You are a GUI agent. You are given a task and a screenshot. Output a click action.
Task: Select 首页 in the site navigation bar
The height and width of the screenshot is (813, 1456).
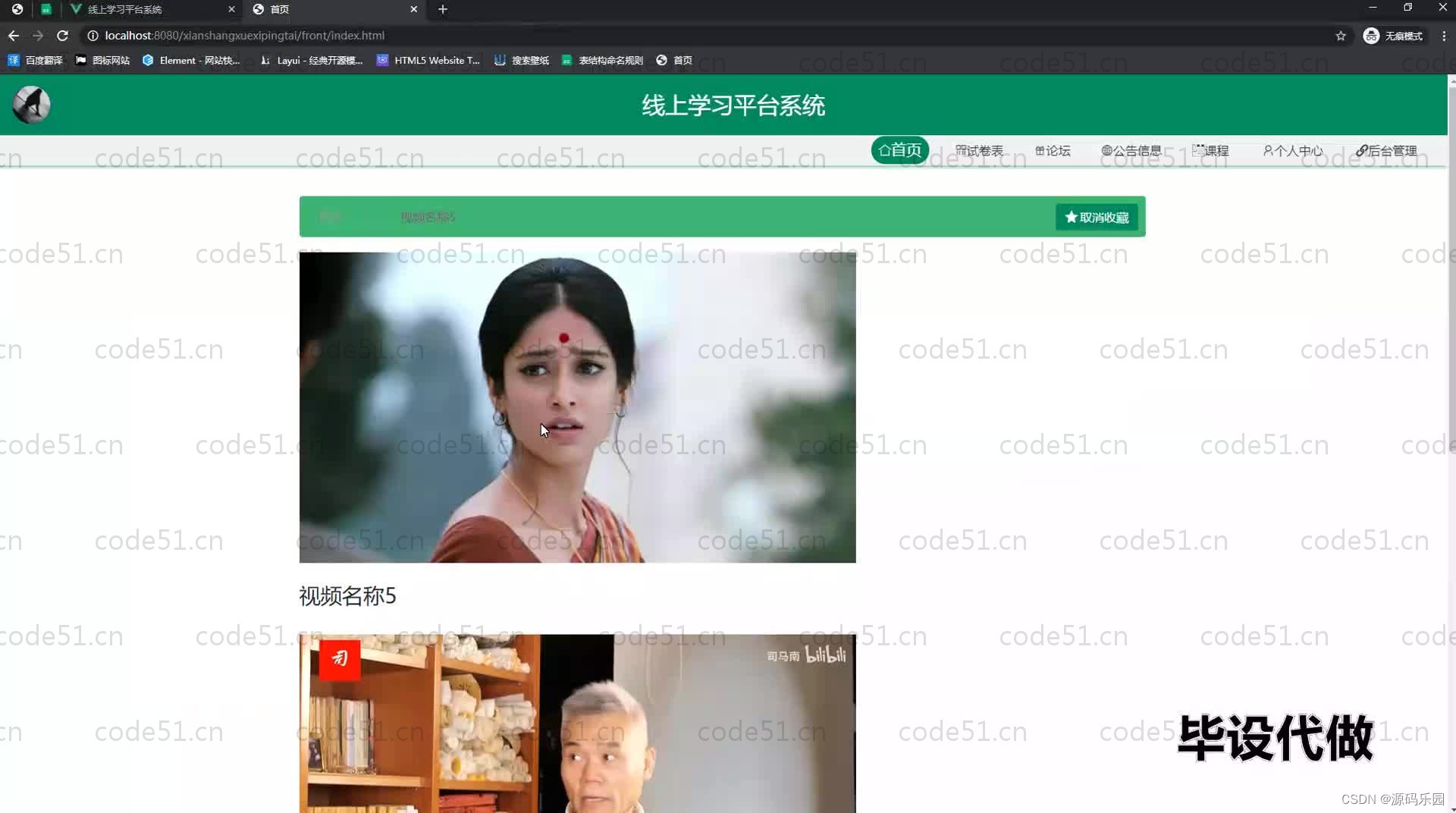(899, 150)
